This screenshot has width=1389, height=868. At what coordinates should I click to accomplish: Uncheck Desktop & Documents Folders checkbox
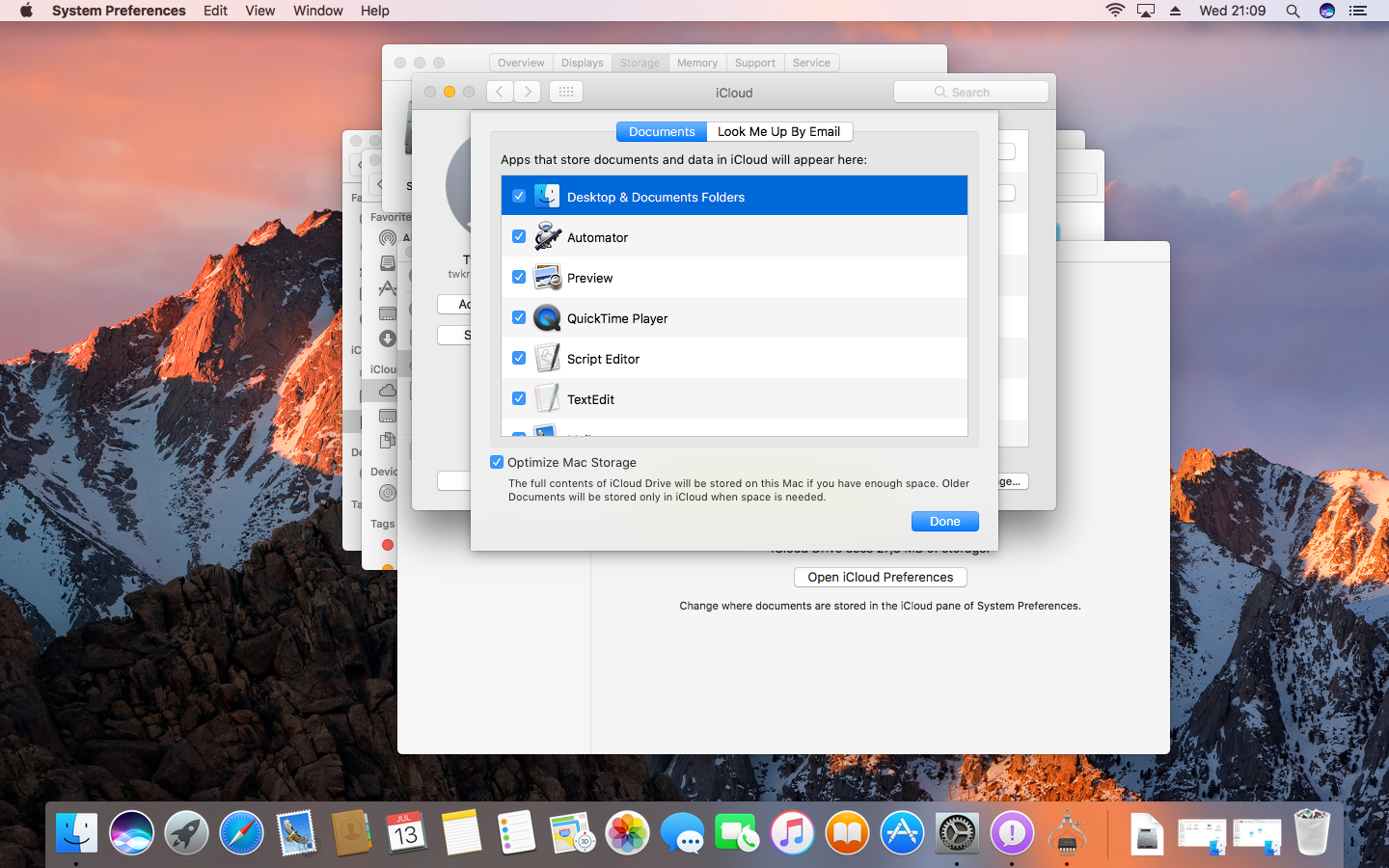tap(519, 196)
